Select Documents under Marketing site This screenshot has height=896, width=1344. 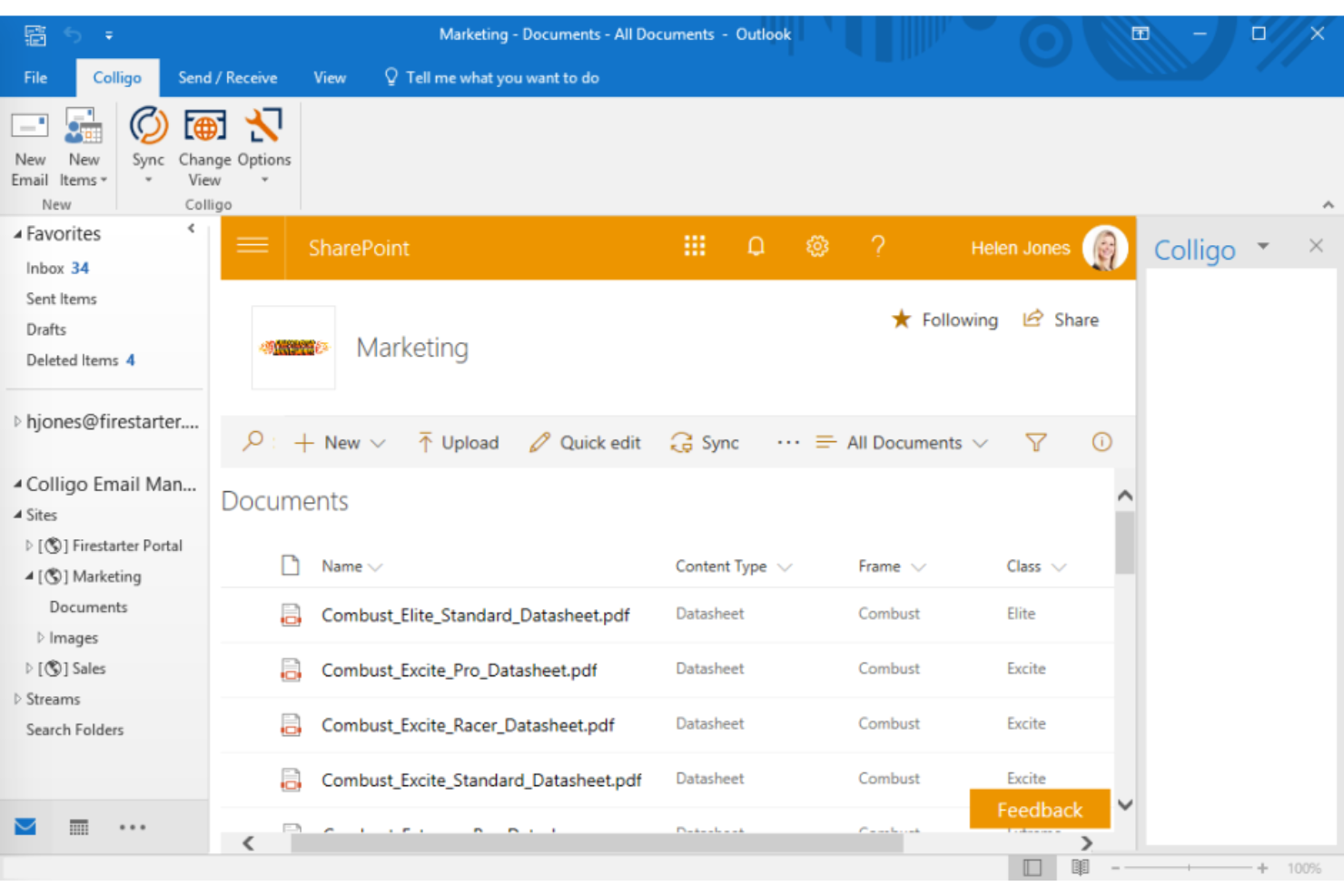pyautogui.click(x=88, y=607)
